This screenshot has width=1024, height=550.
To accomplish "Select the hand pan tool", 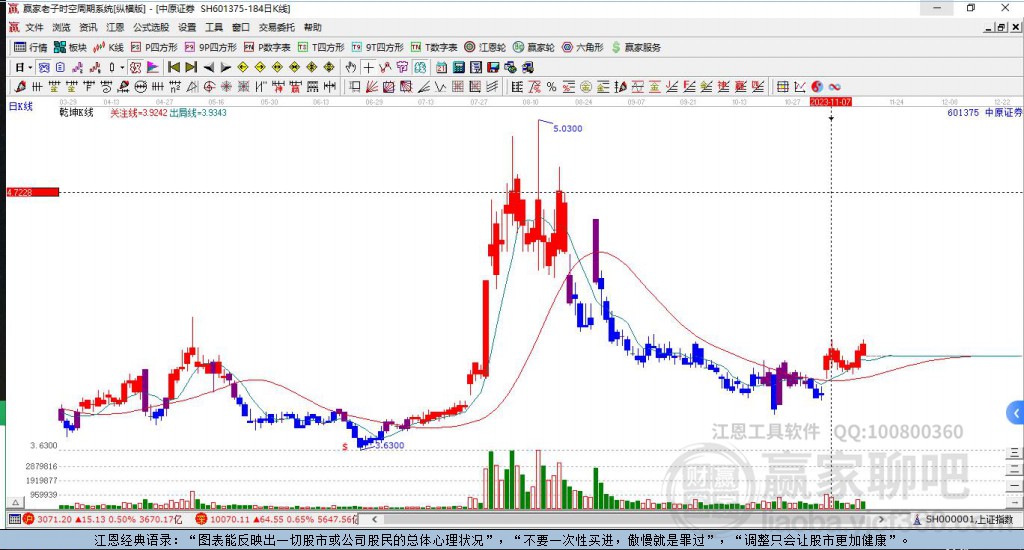I will coord(351,67).
